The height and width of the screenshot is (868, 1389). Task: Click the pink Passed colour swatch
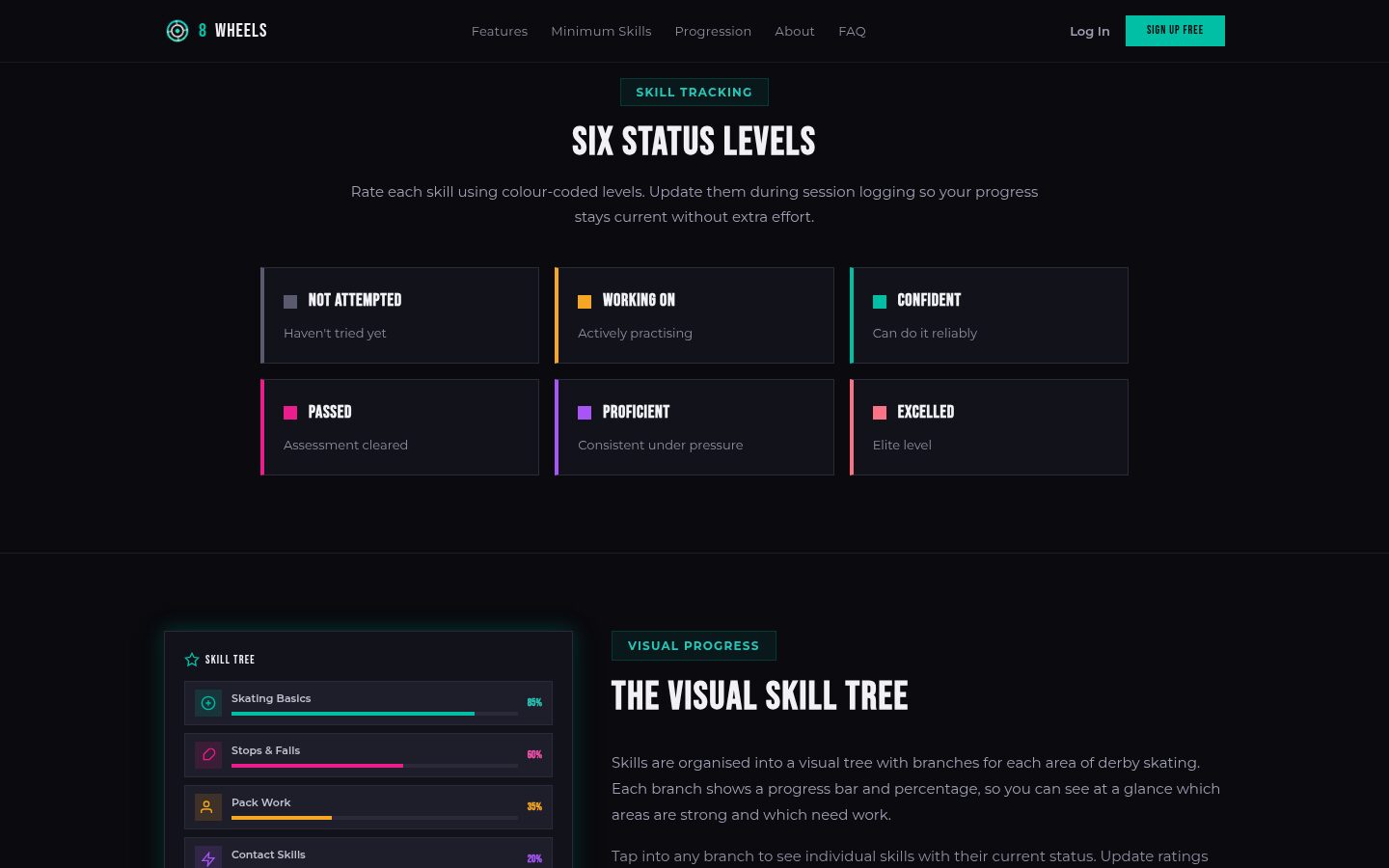pos(290,413)
